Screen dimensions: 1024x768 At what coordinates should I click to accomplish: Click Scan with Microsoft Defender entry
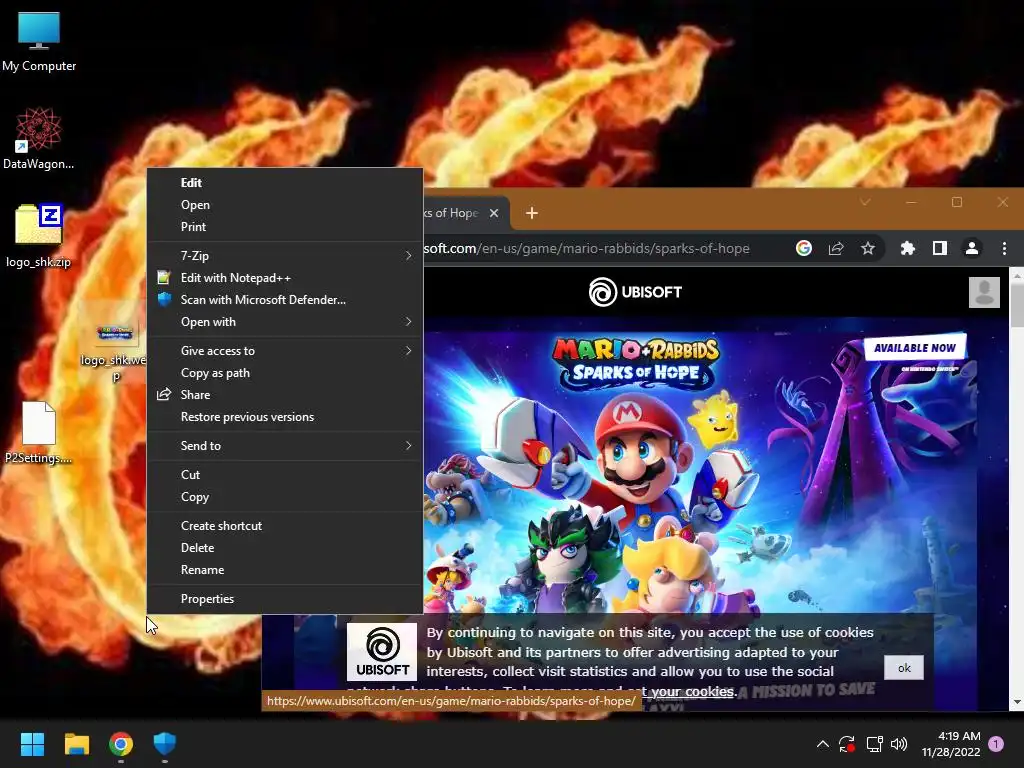285,300
